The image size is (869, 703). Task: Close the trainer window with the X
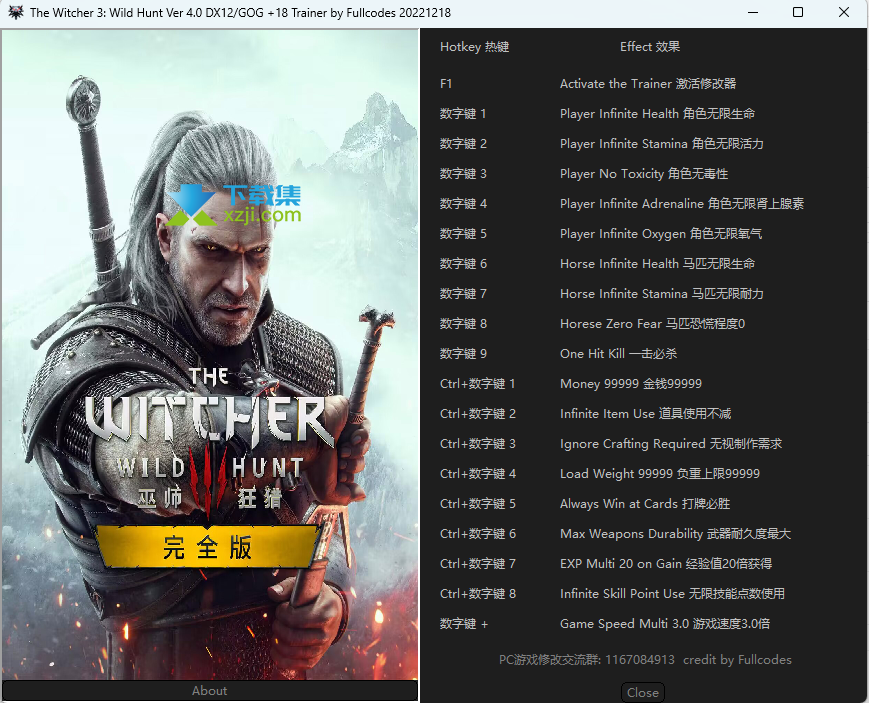tap(844, 12)
